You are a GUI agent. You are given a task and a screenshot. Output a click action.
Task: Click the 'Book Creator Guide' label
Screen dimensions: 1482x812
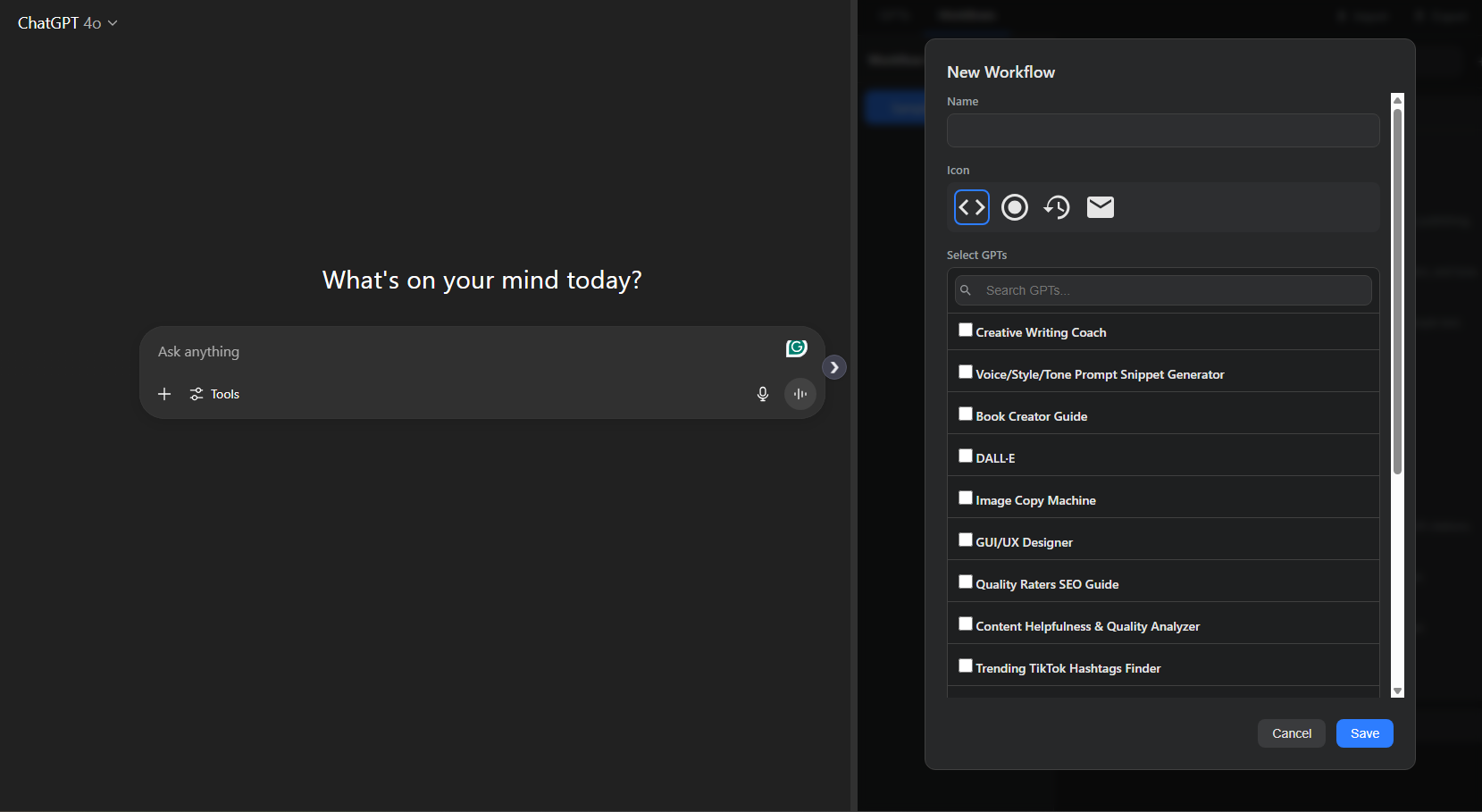click(x=1032, y=416)
